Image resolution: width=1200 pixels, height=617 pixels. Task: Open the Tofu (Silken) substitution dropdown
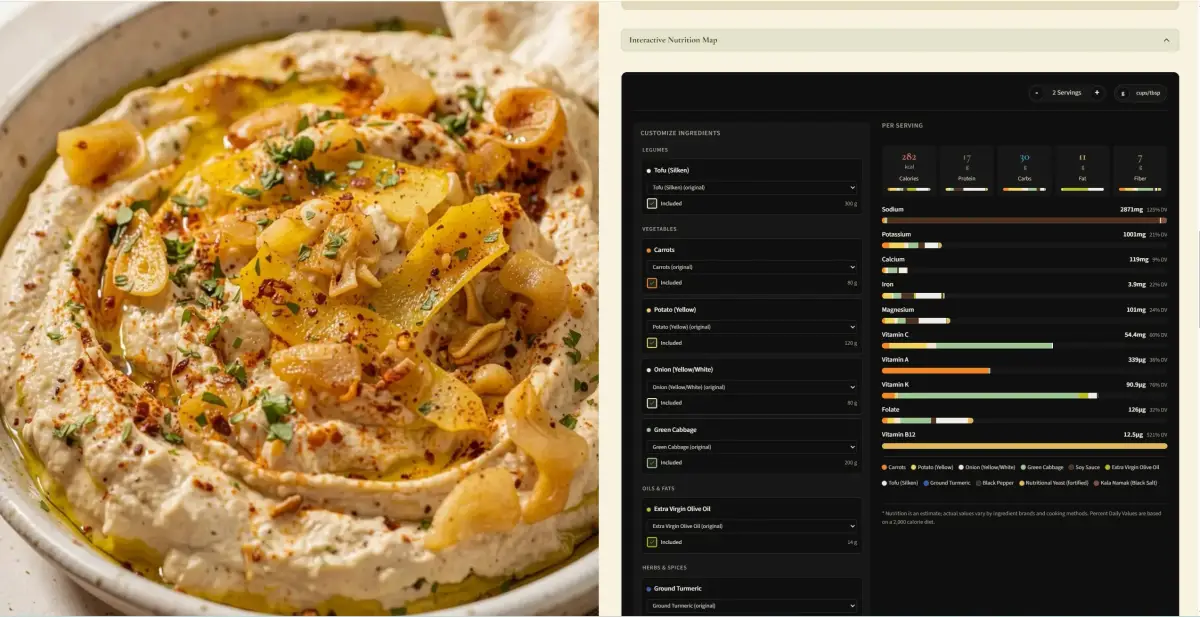point(752,187)
